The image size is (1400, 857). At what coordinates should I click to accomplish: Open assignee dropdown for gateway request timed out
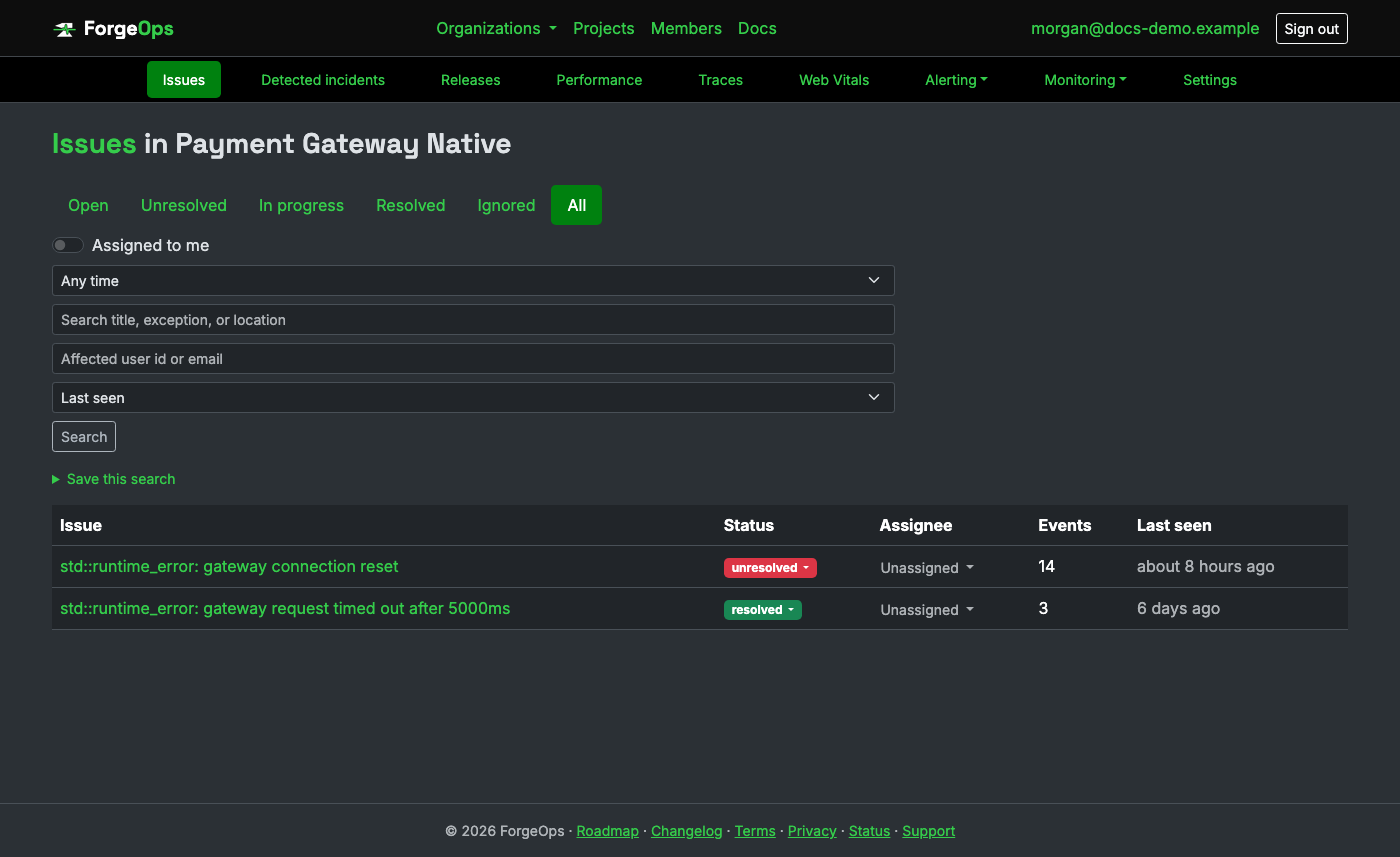927,610
